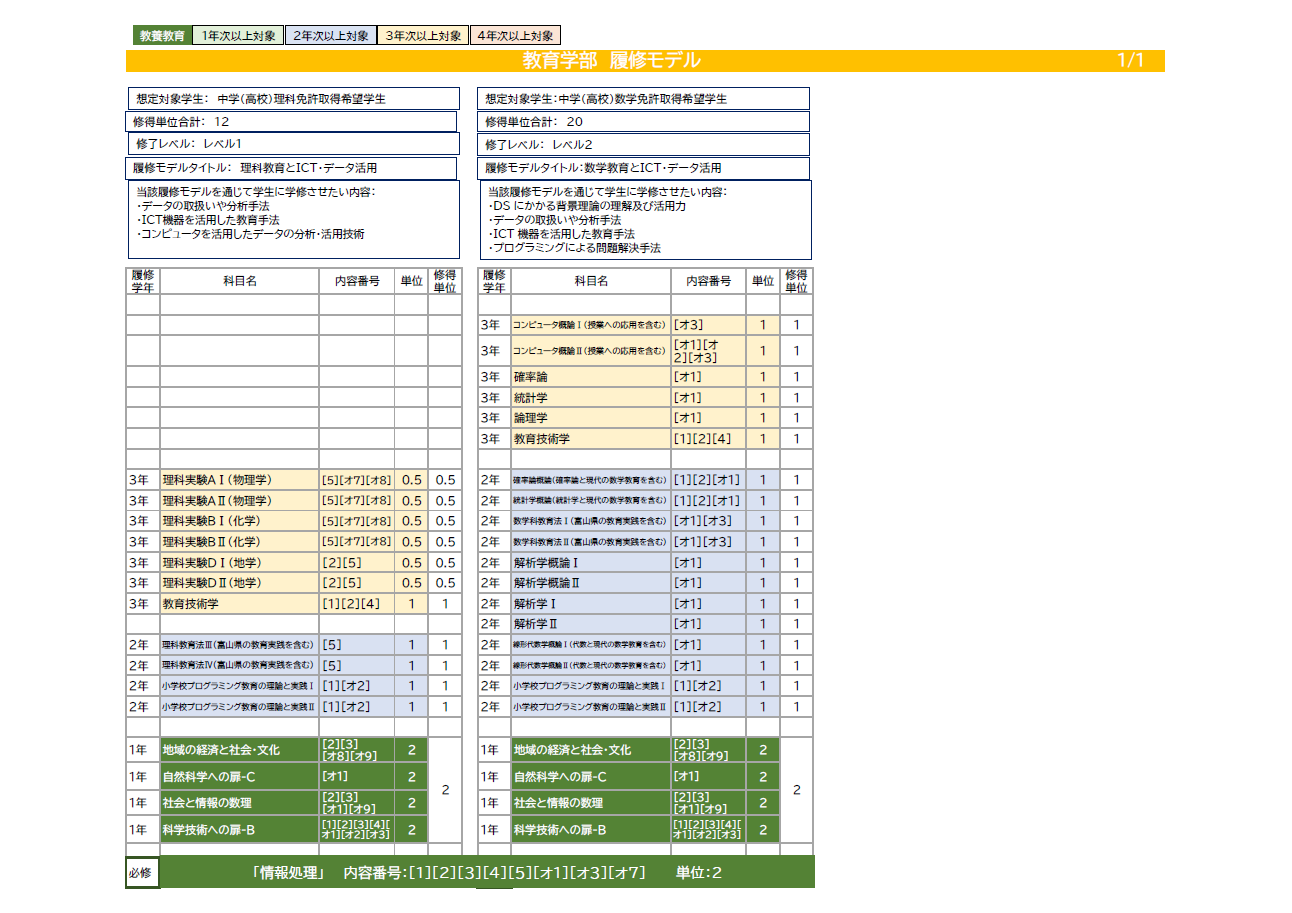Select the 線形代数学概論Ⅰ course row
The image size is (1292, 913).
[646, 645]
